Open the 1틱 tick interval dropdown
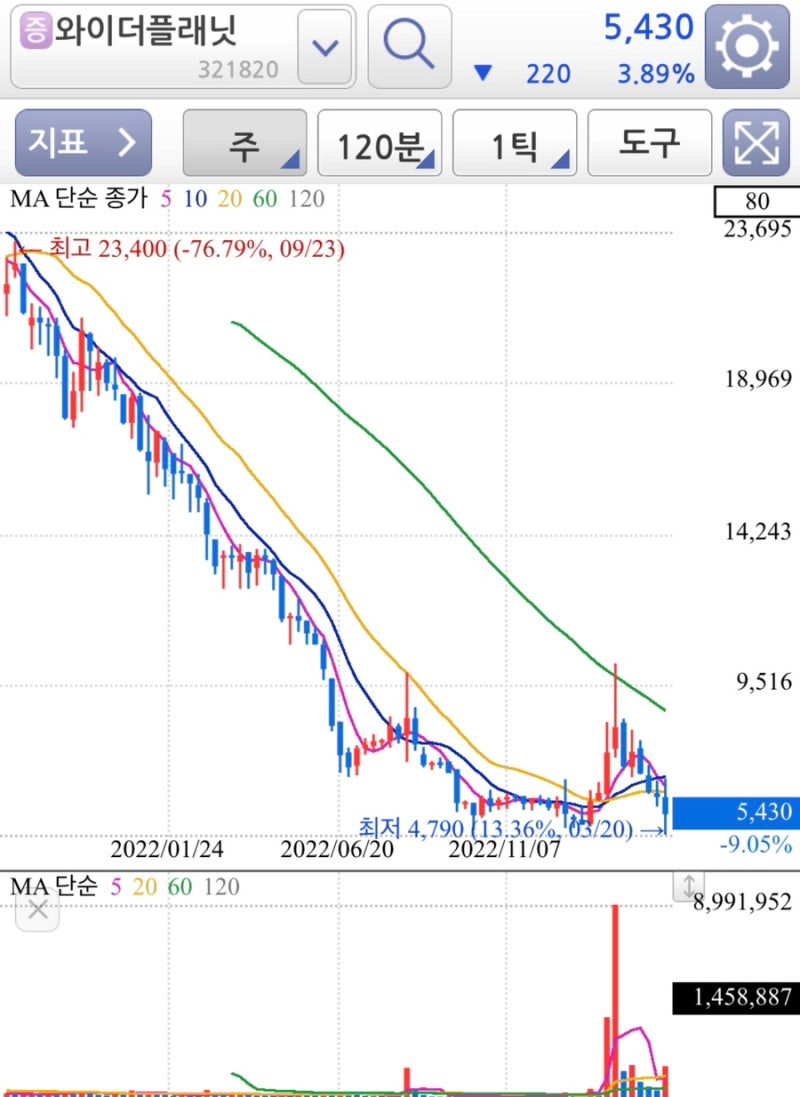This screenshot has height=1097, width=800. tap(515, 143)
